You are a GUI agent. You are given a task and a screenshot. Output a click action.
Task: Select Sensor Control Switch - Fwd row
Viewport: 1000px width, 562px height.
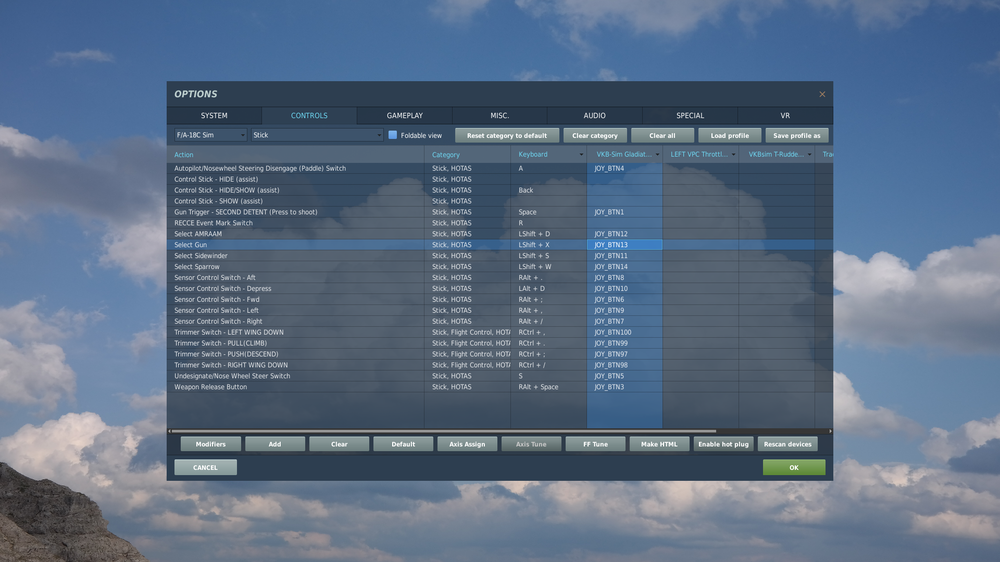pos(500,299)
